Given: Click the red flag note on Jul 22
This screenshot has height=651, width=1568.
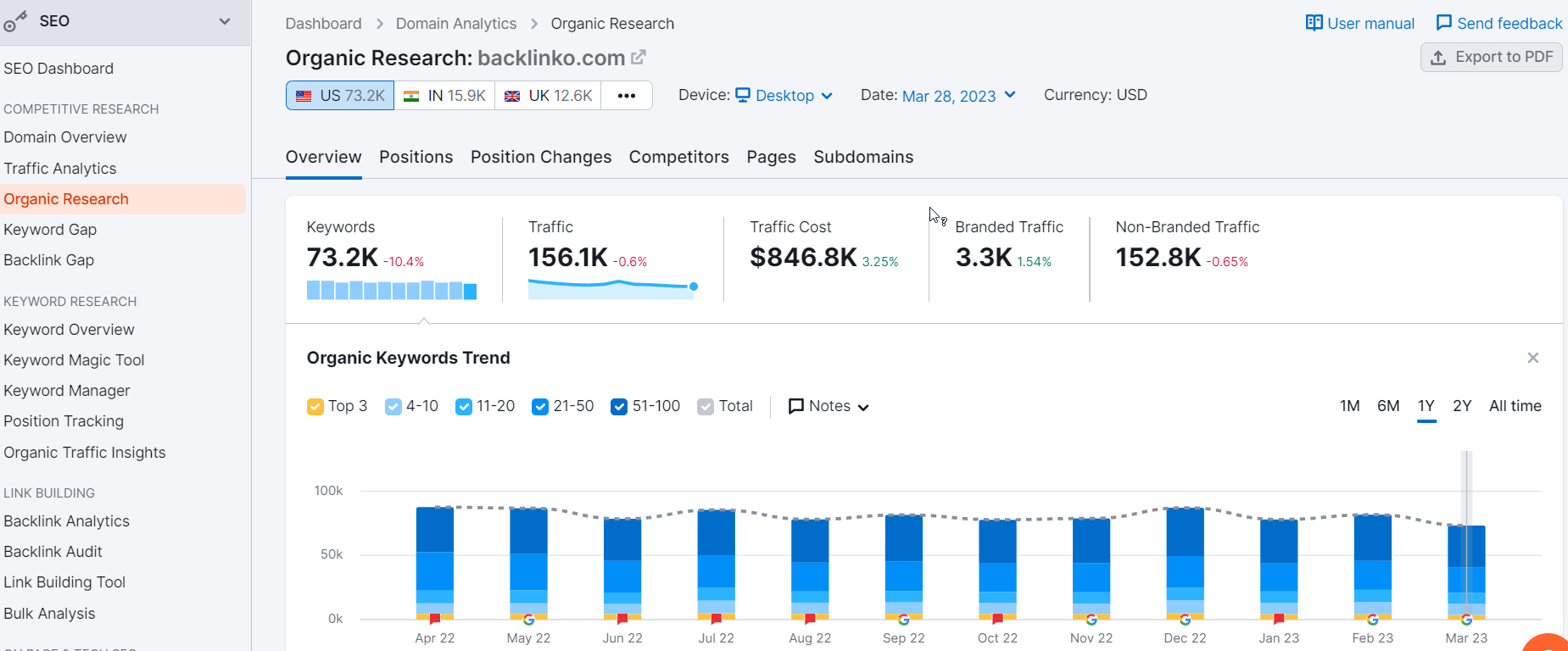Looking at the screenshot, I should (x=717, y=619).
